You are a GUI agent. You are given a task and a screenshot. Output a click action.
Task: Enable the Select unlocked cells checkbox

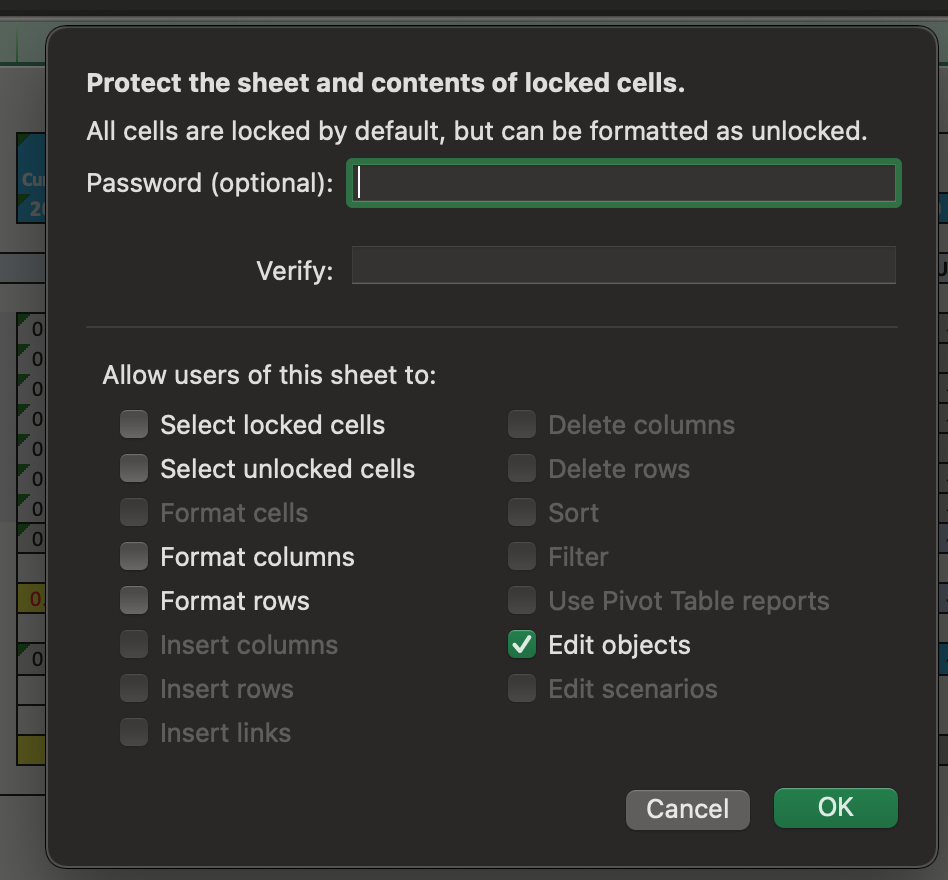point(133,468)
